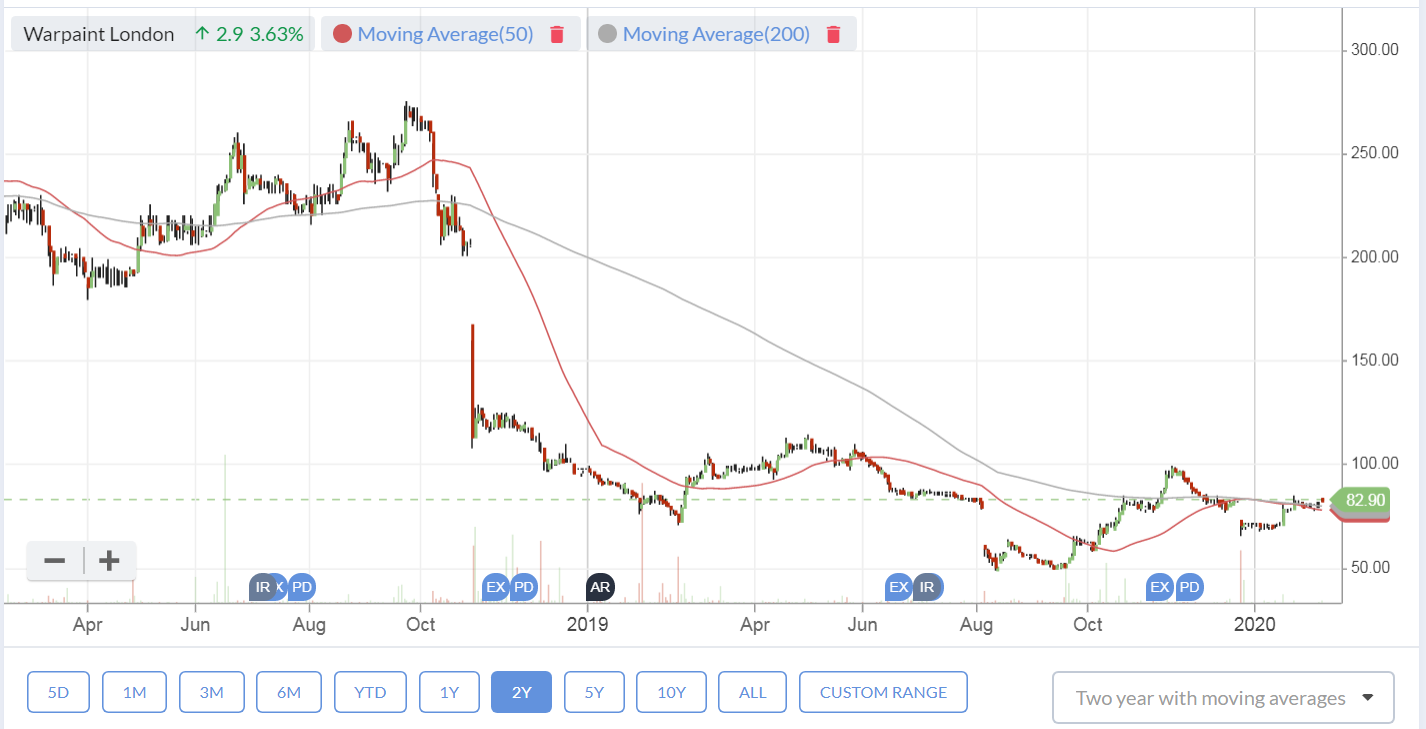Open the dark AR annual report marker at 2019
Screen dimensions: 1426x729
[x=600, y=587]
